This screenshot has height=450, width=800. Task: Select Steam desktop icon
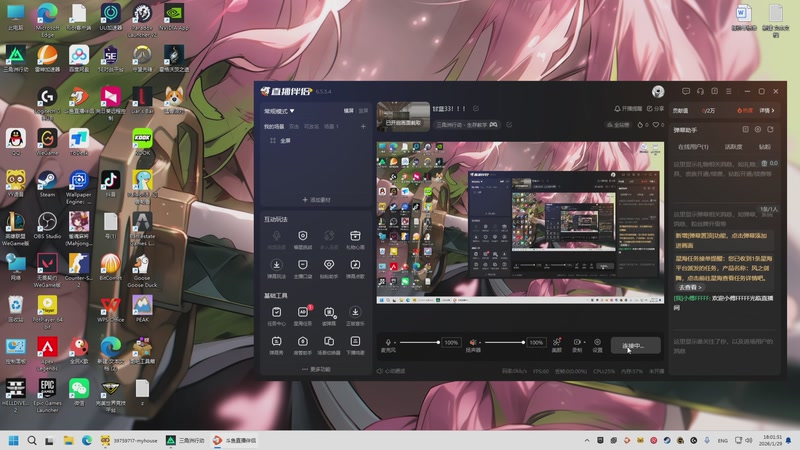(x=47, y=184)
